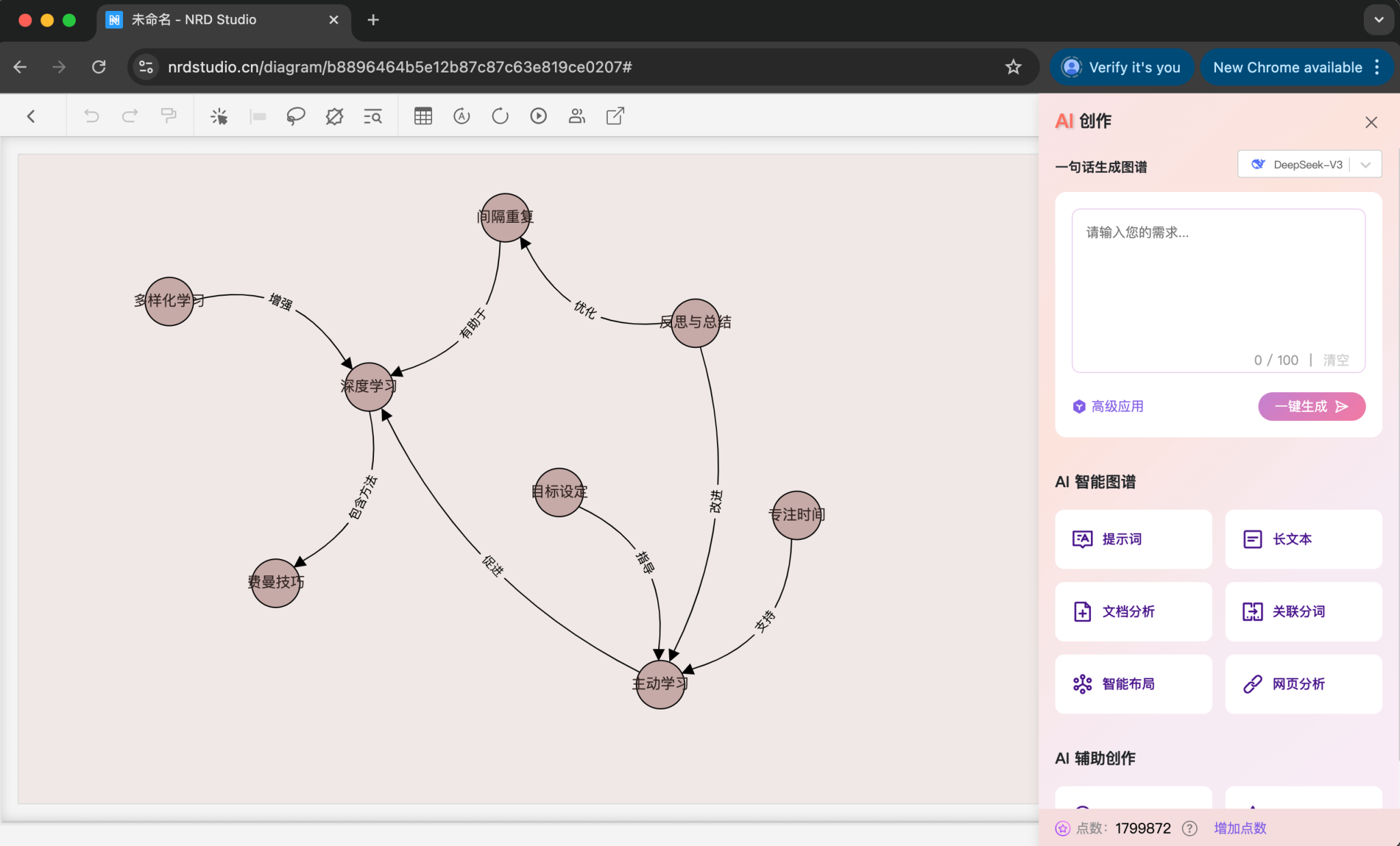Close the AI 创作 panel

pyautogui.click(x=1371, y=122)
